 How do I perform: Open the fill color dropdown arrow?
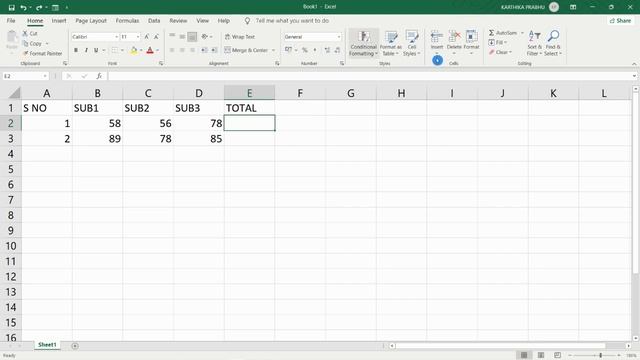click(x=141, y=50)
